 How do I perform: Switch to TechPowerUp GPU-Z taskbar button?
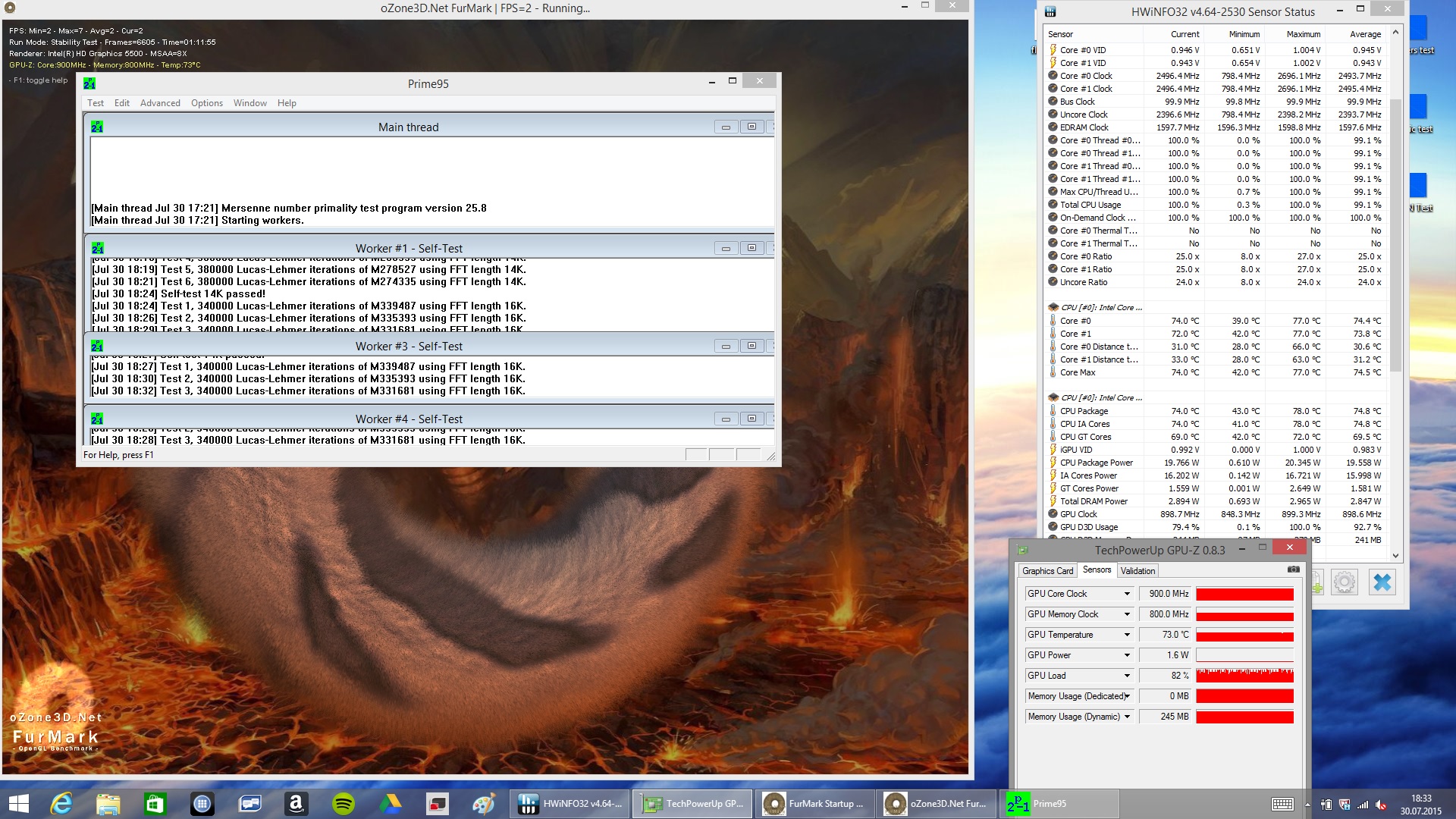(693, 804)
